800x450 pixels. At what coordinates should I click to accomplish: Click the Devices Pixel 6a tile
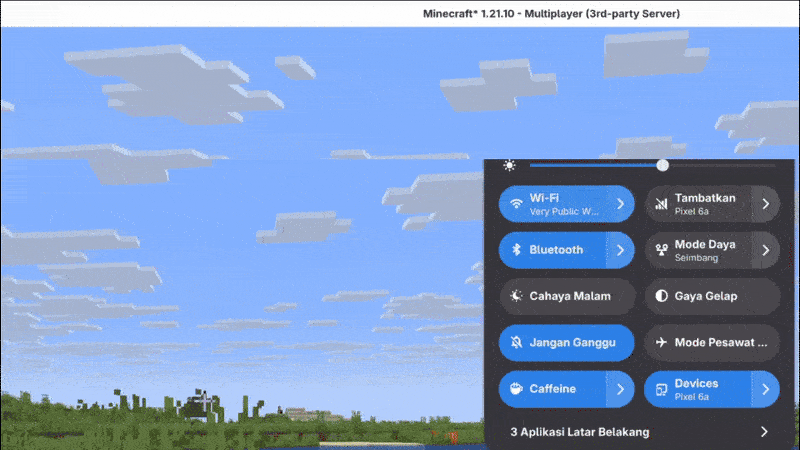coord(698,389)
